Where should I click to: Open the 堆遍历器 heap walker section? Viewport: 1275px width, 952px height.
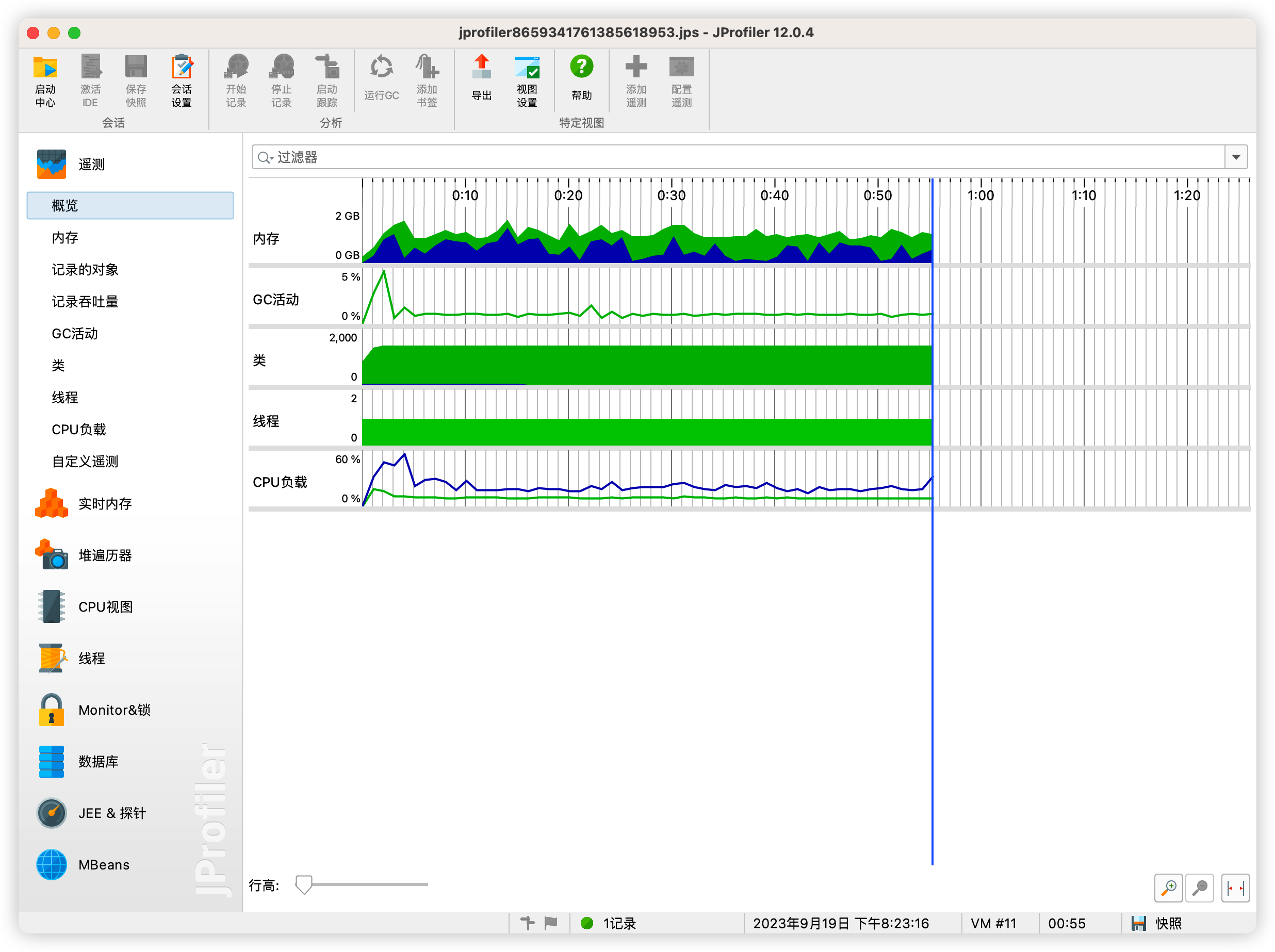pos(105,555)
